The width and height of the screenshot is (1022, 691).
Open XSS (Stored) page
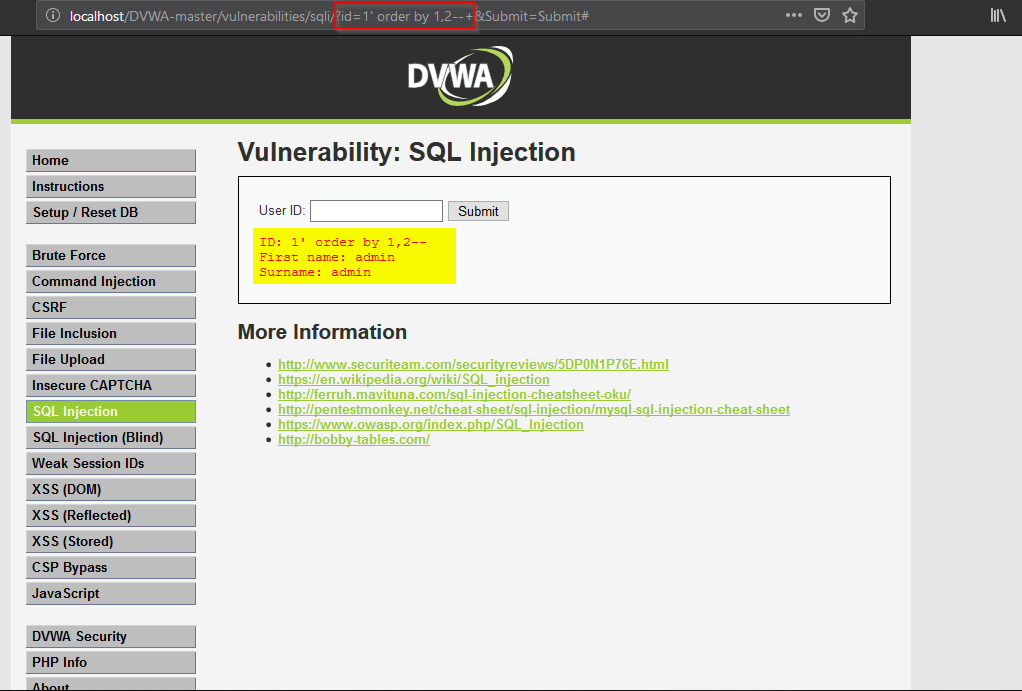point(111,542)
